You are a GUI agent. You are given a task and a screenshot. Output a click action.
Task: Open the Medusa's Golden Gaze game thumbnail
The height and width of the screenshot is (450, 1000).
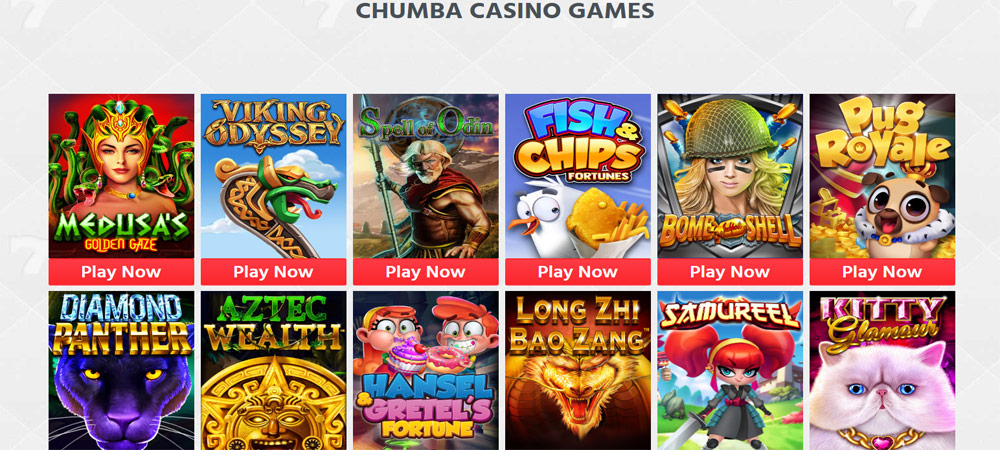point(121,176)
